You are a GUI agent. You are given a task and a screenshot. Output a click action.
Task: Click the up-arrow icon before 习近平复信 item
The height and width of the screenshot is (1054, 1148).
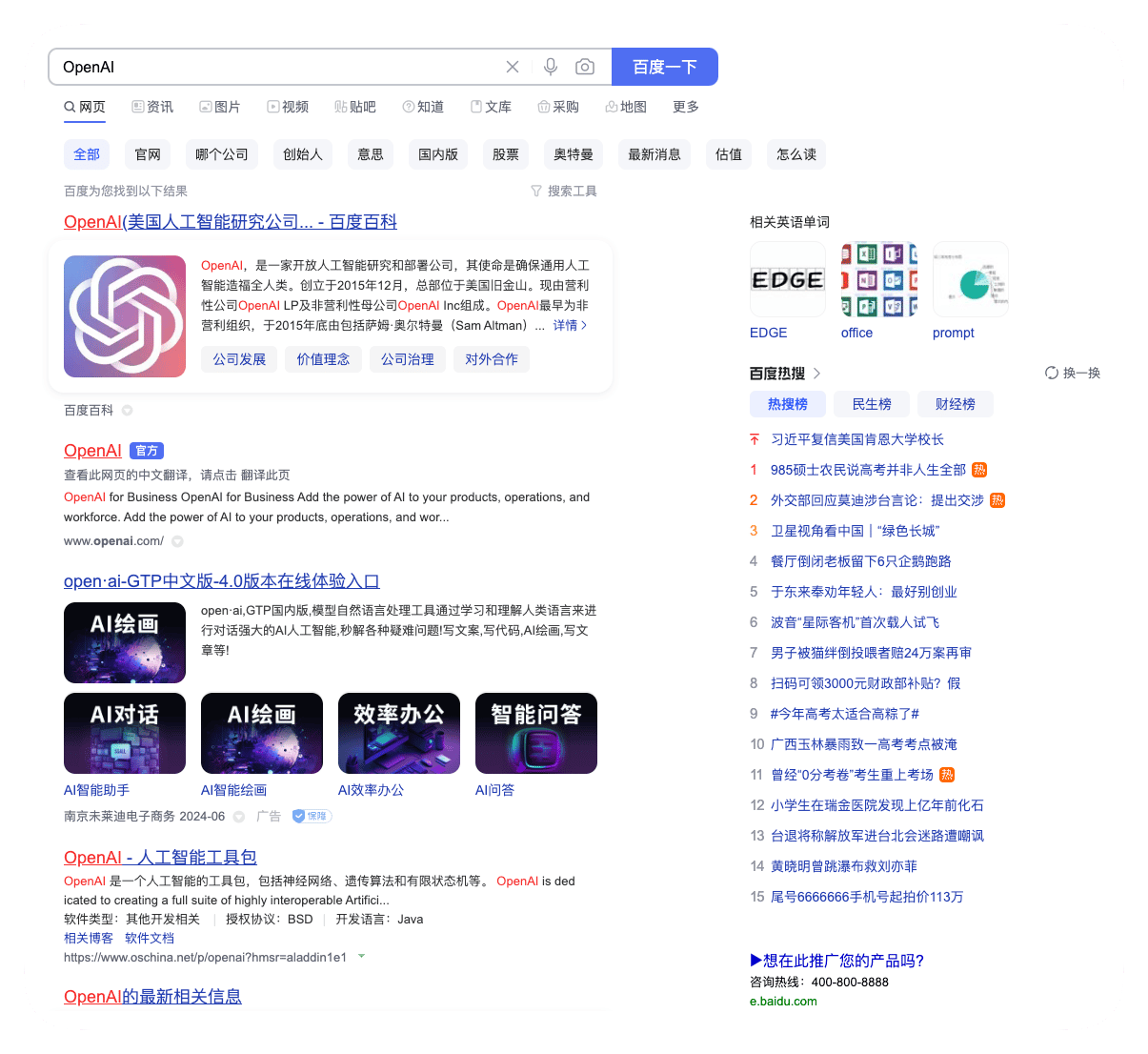click(755, 439)
